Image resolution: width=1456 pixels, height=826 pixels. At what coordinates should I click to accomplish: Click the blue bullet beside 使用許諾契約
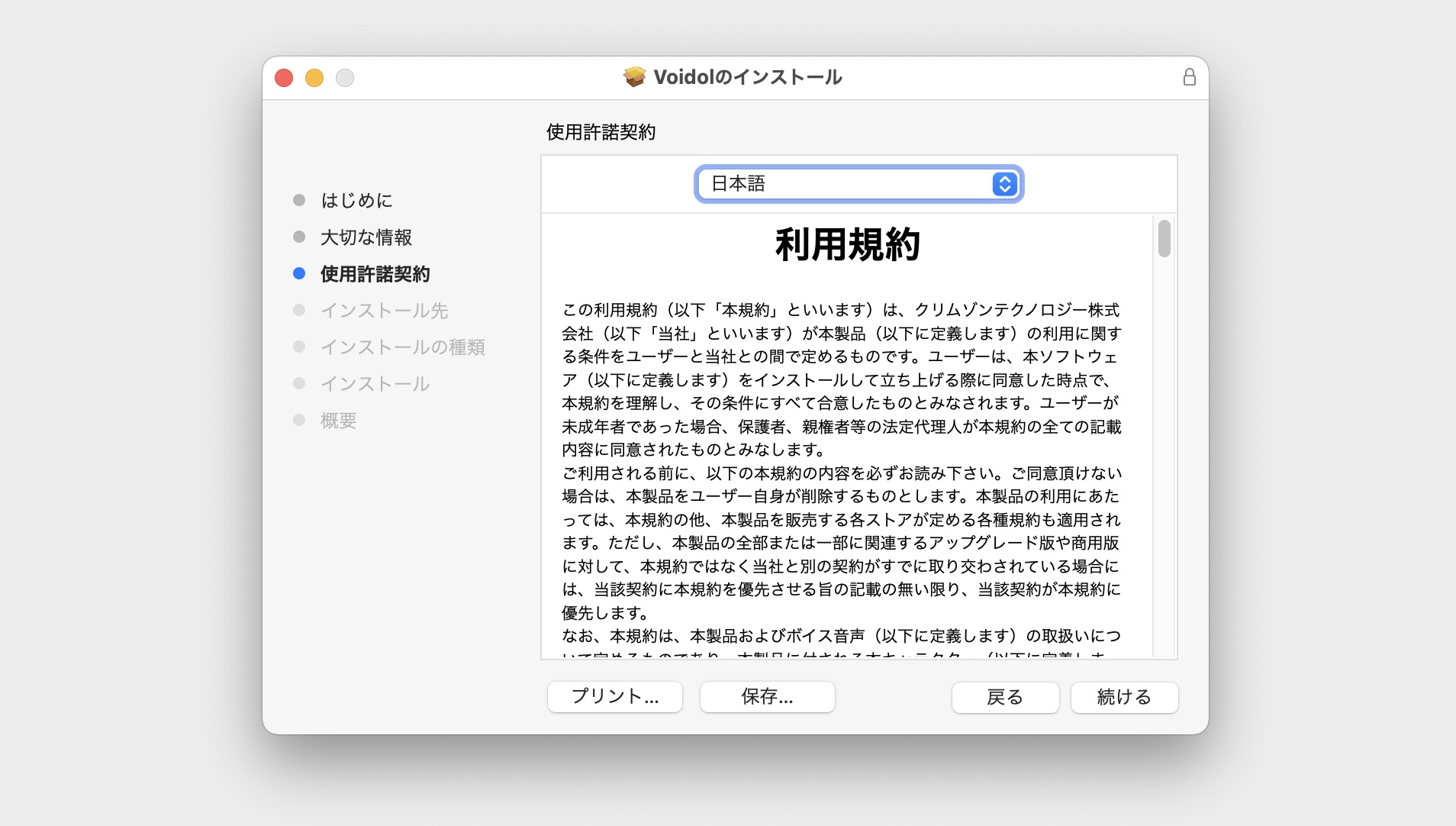click(x=299, y=274)
